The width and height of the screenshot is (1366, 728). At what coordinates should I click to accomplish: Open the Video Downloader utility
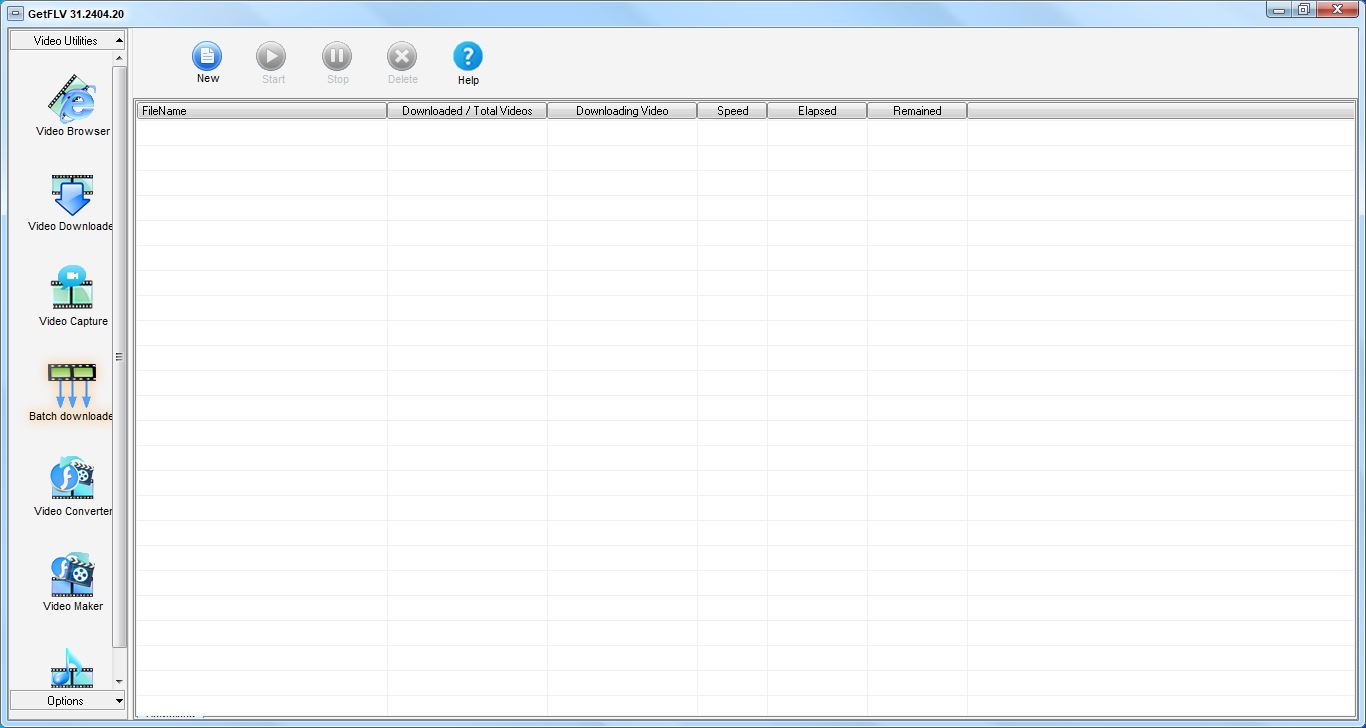click(x=72, y=201)
